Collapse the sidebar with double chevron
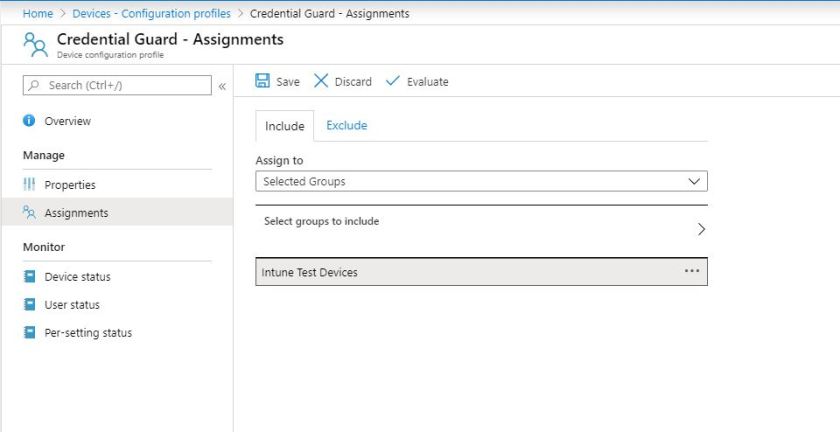This screenshot has width=840, height=432. click(222, 86)
